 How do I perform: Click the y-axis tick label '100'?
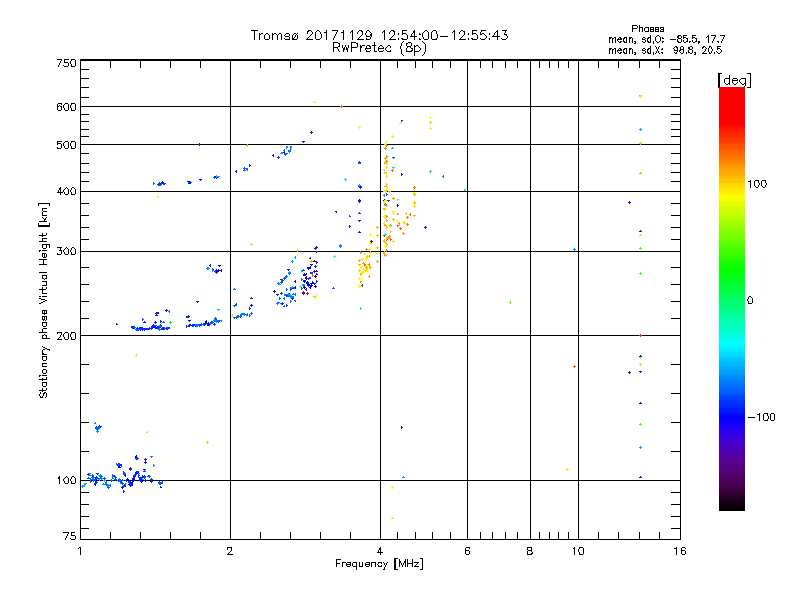(x=66, y=480)
